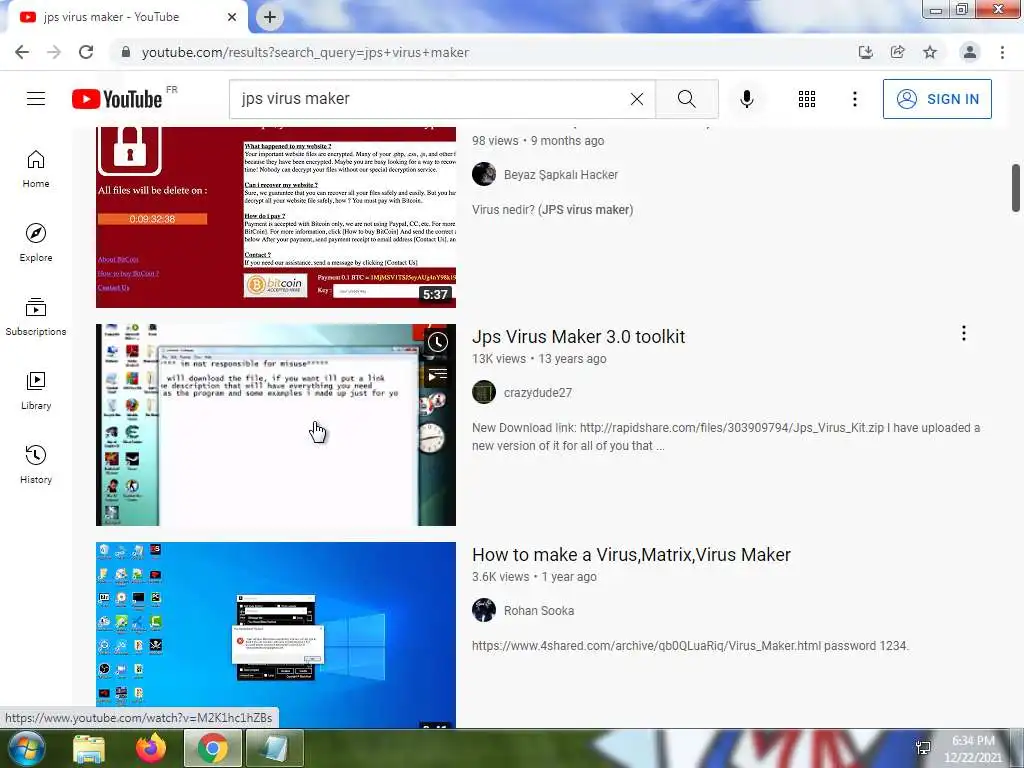Click '13K views' under Jps Virus Maker
The image size is (1024, 768).
[x=499, y=359]
